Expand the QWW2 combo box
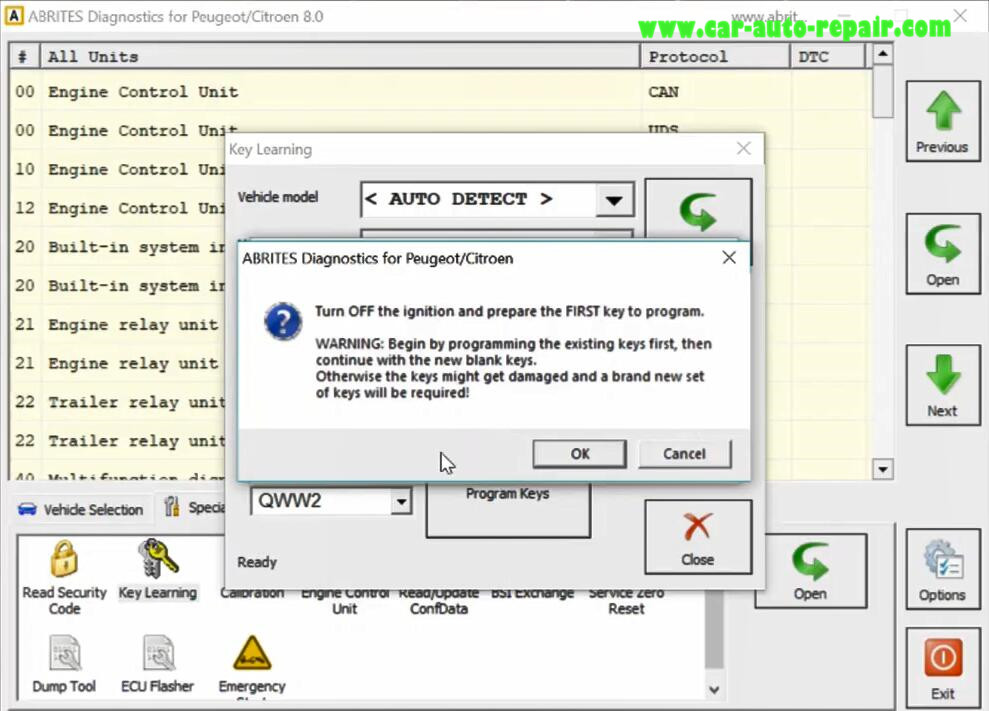The image size is (989, 711). tap(401, 502)
